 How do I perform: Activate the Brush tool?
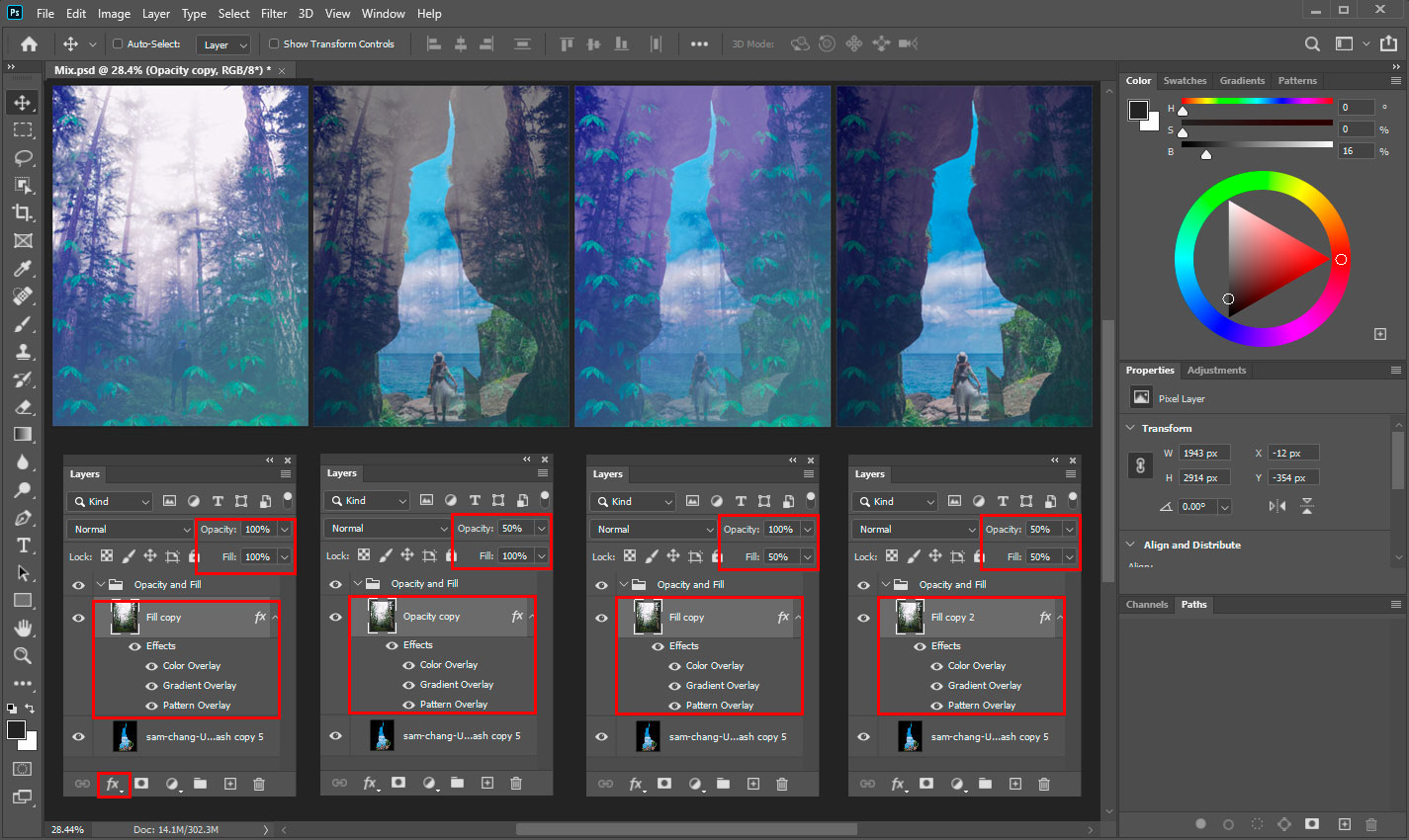(x=23, y=324)
